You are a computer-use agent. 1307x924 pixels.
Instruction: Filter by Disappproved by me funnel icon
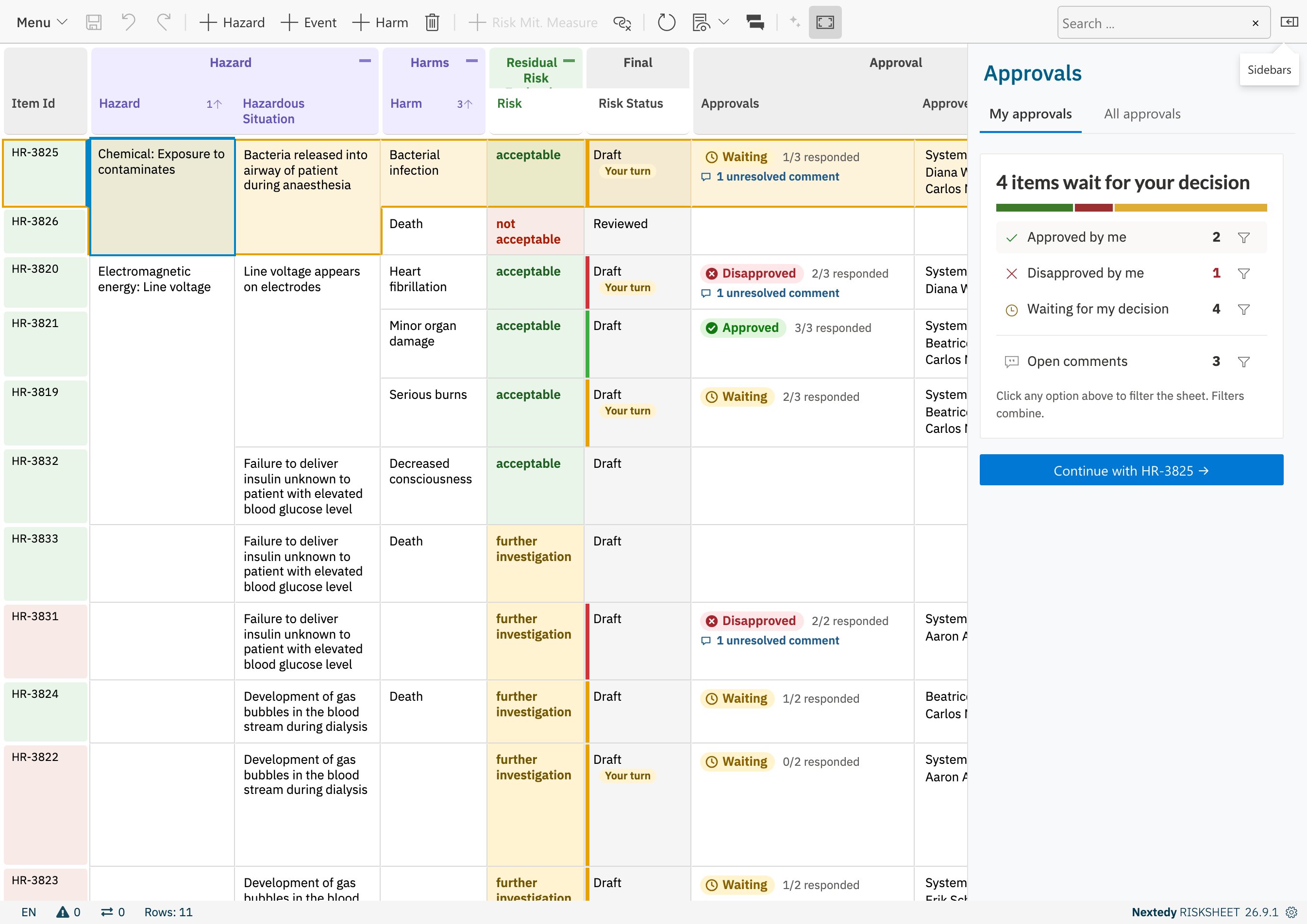pyautogui.click(x=1244, y=274)
